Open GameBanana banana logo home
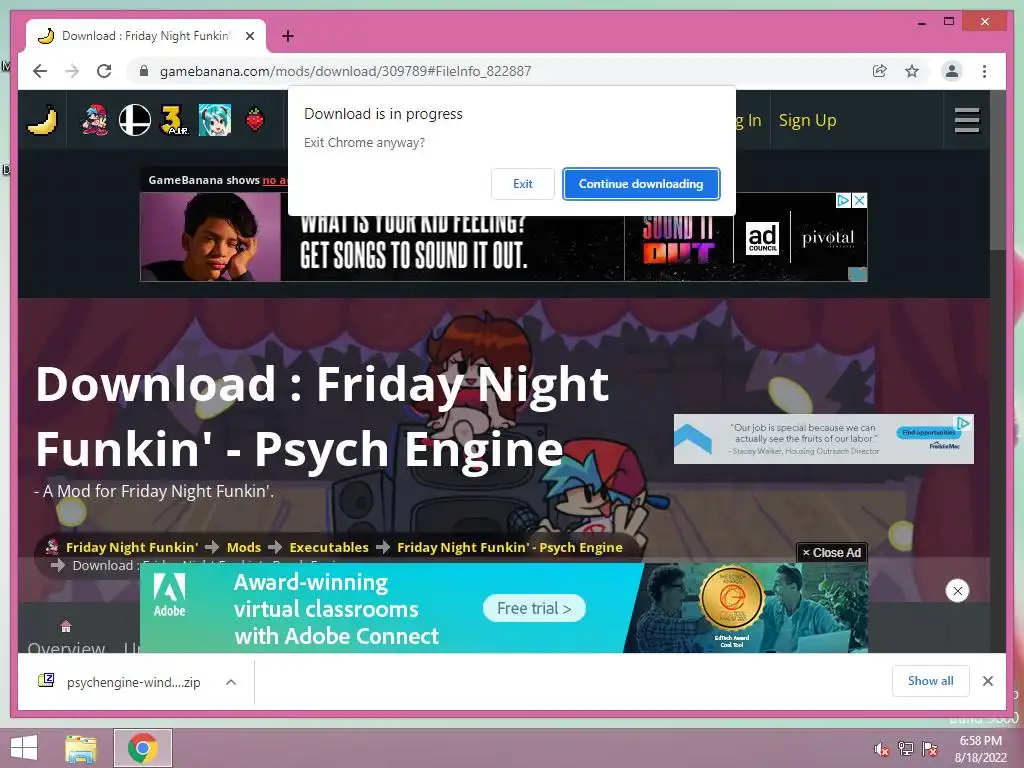This screenshot has width=1024, height=768. tap(42, 120)
